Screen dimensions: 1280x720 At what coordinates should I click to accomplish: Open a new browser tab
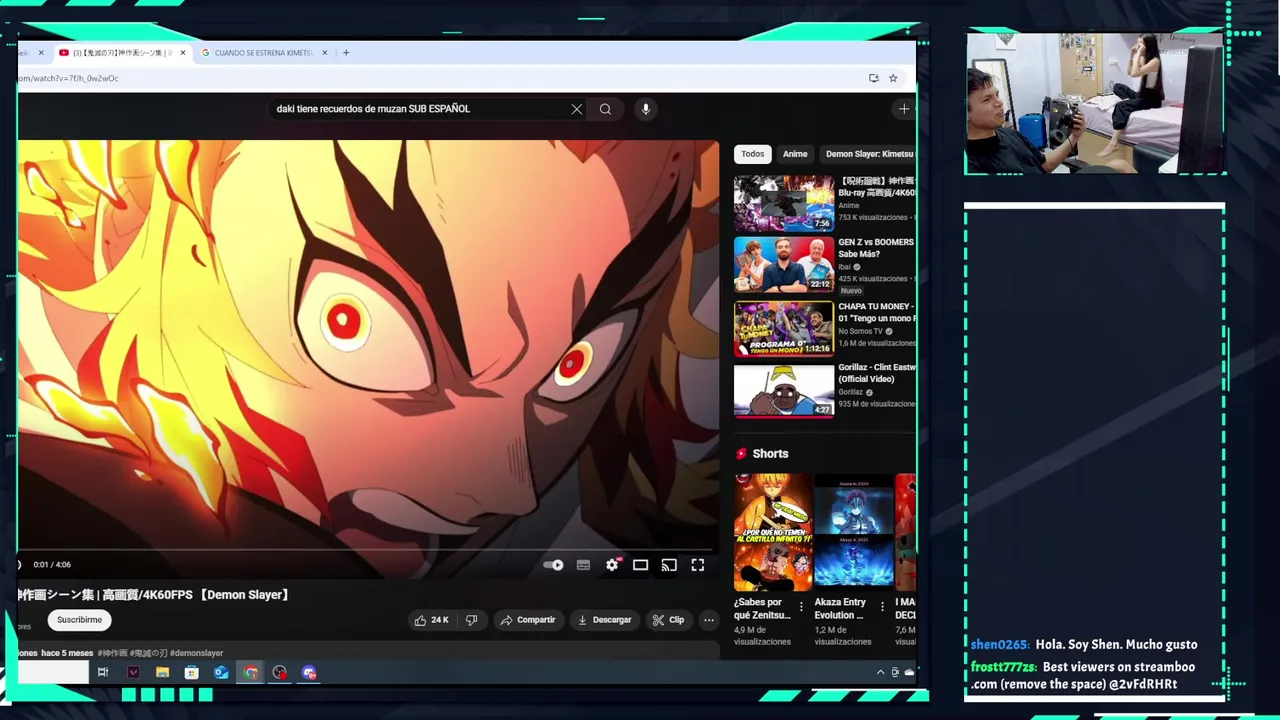point(346,53)
